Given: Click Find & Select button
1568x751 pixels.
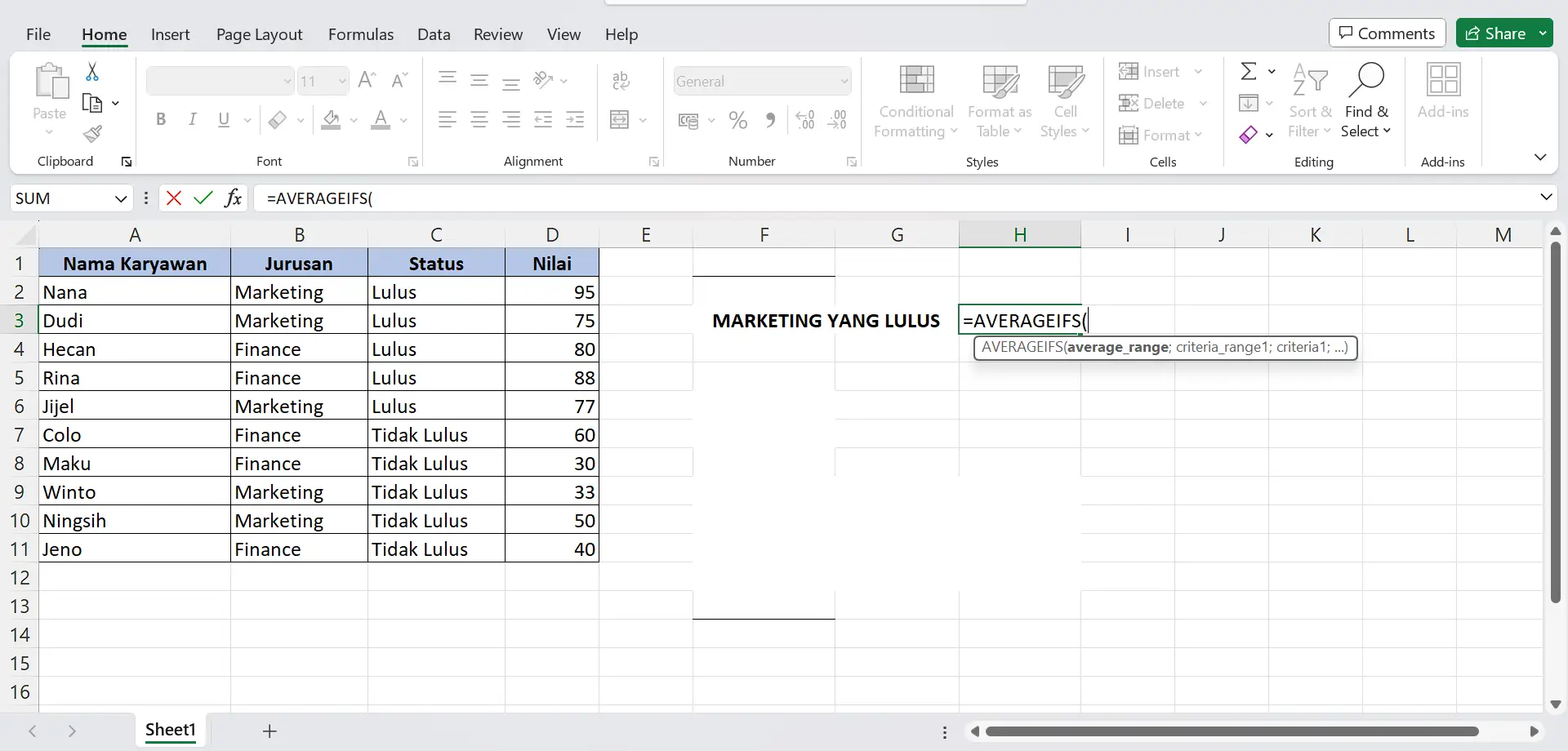Looking at the screenshot, I should coord(1366,102).
